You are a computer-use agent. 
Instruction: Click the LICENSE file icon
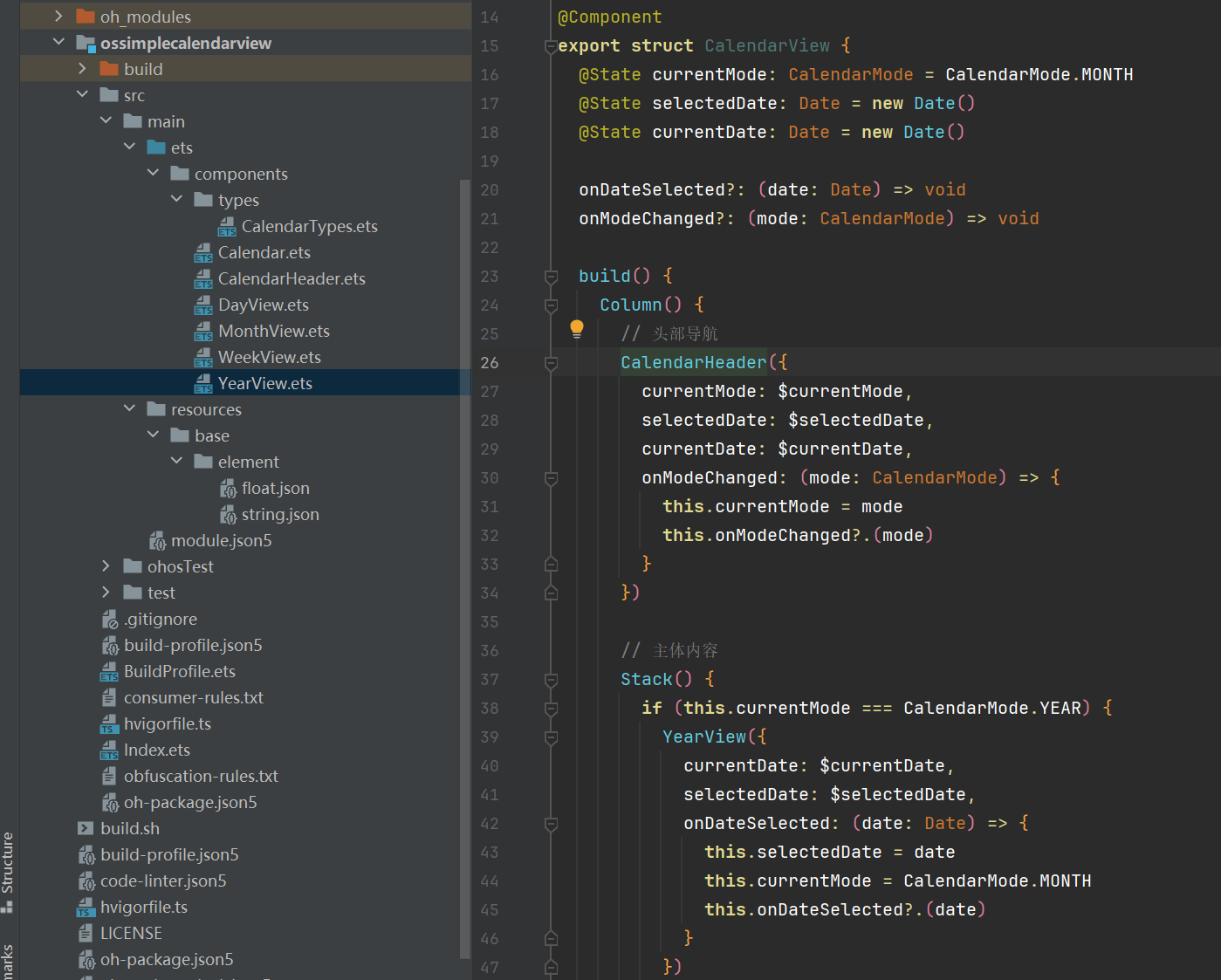86,934
